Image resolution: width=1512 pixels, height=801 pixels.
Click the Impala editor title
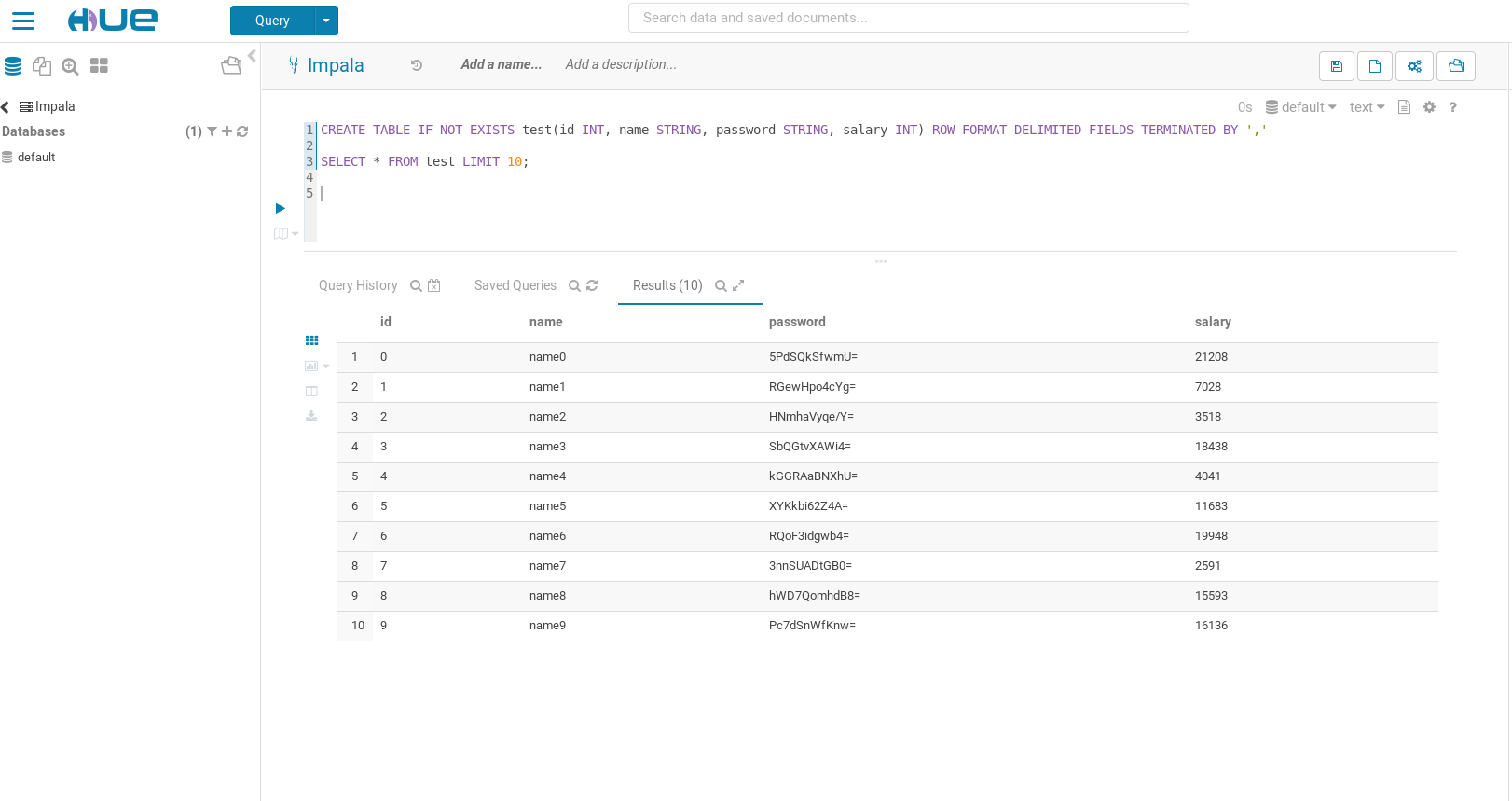pyautogui.click(x=336, y=65)
